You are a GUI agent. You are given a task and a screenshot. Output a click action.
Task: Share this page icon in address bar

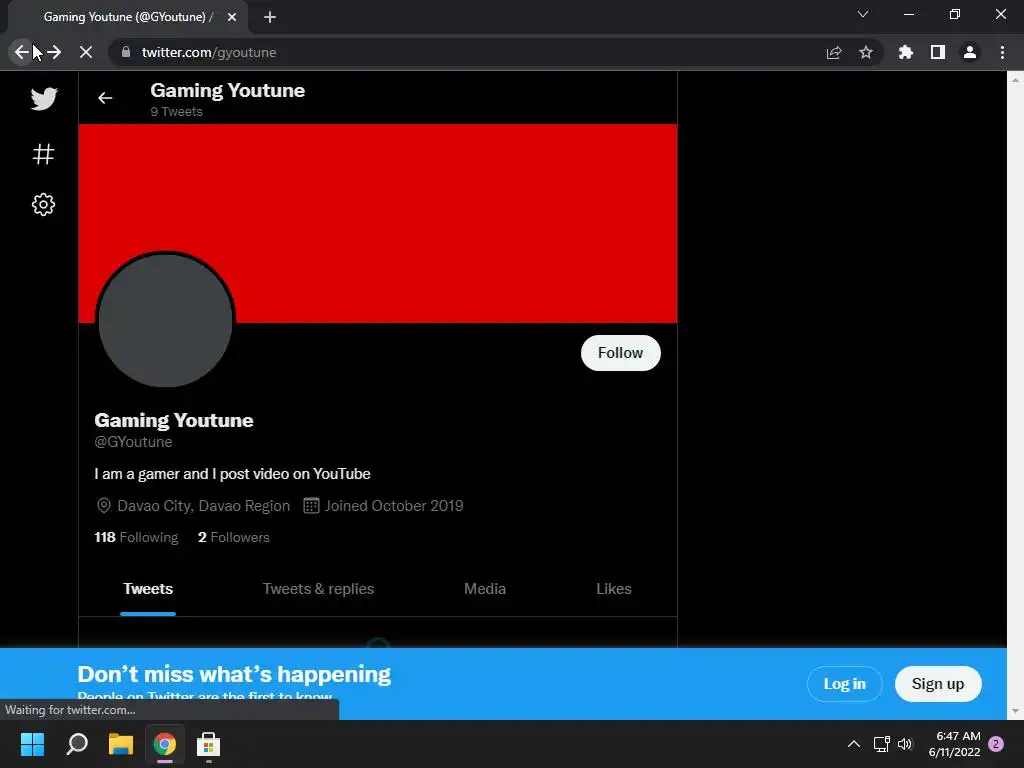834,52
